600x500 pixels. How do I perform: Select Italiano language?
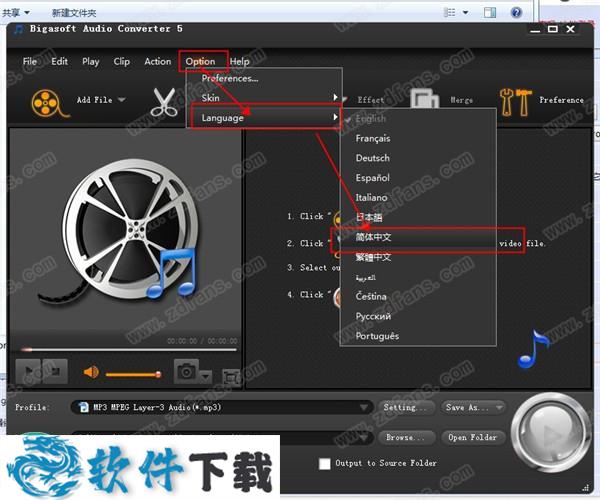pos(418,198)
